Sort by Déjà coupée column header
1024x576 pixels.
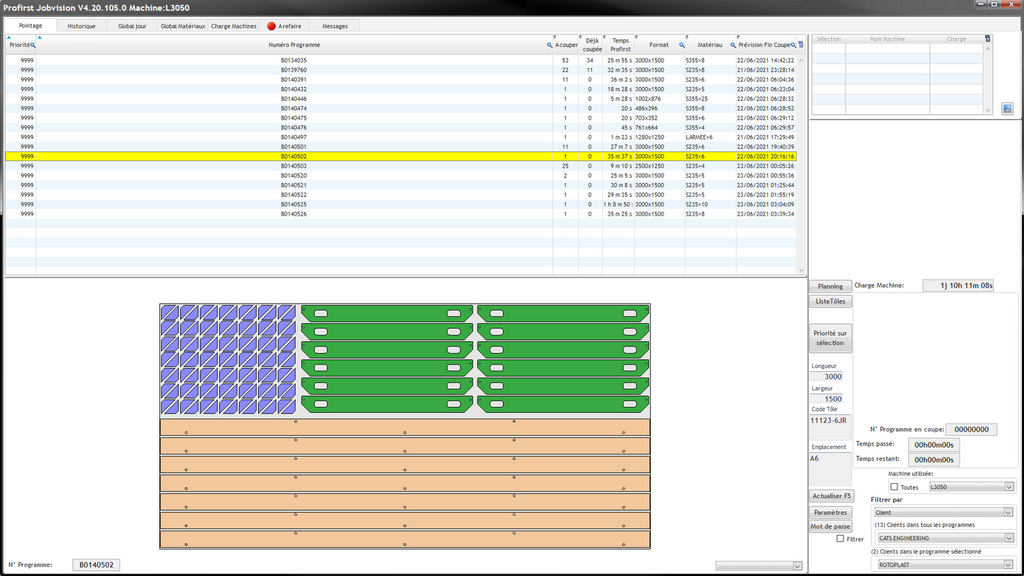point(592,45)
